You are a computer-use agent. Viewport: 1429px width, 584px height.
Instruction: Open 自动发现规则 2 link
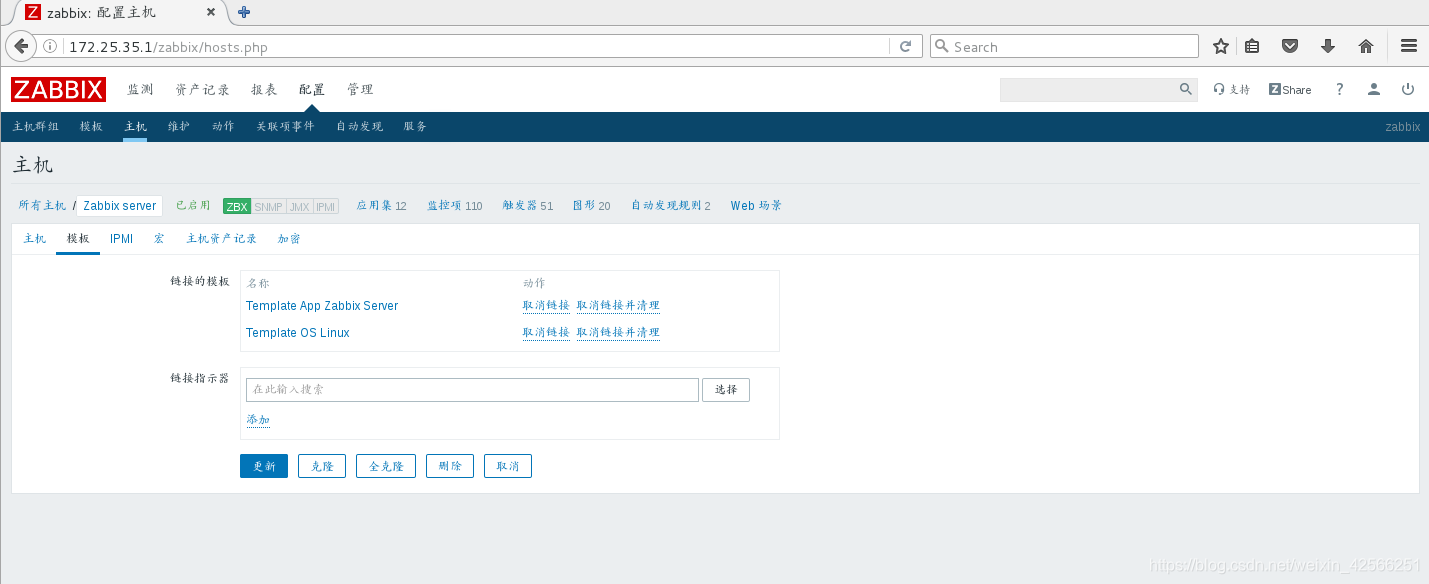[x=670, y=205]
